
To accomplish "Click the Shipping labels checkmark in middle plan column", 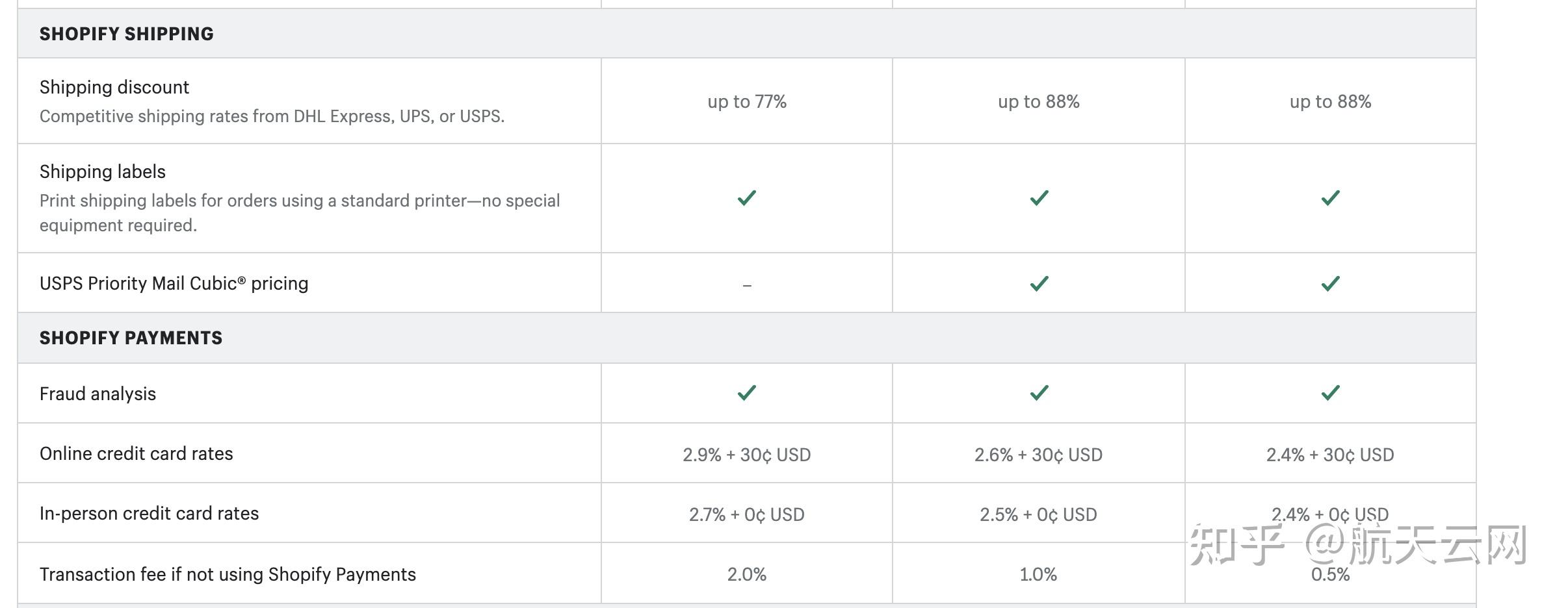I will [x=1039, y=197].
